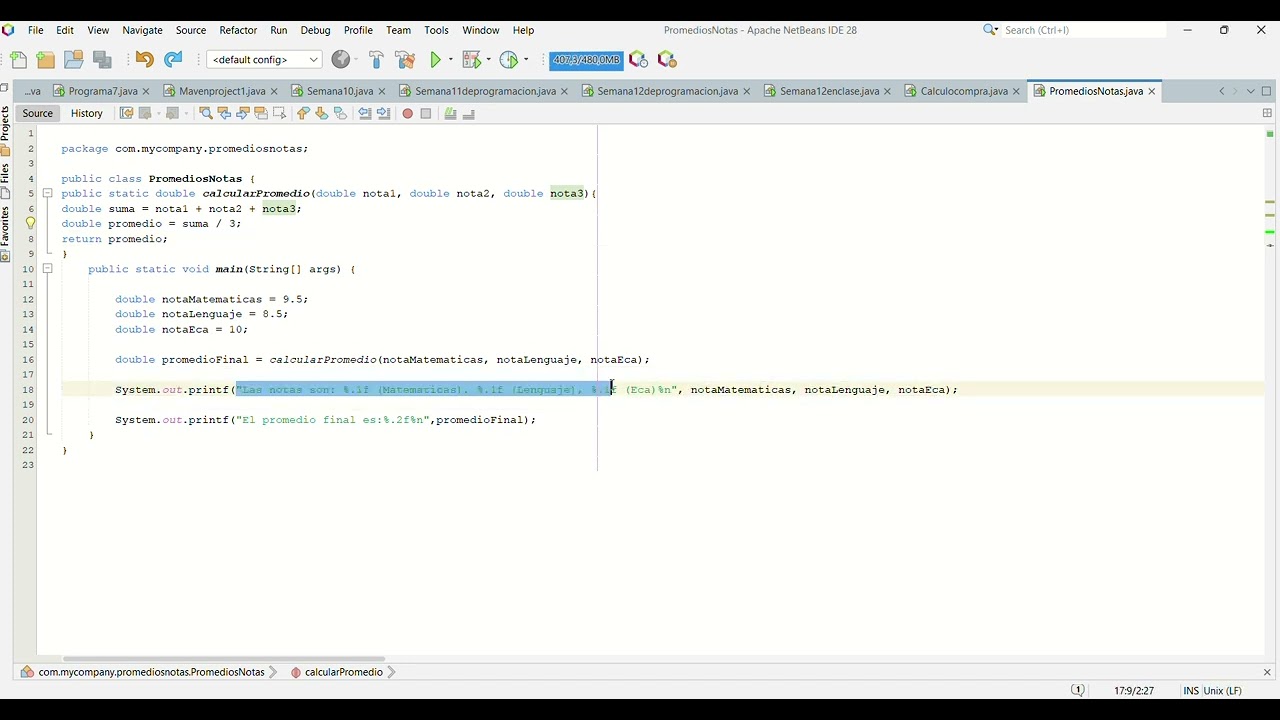This screenshot has height=720, width=1280.
Task: Click the Profile IDE snapshot icon
Action: 638,60
